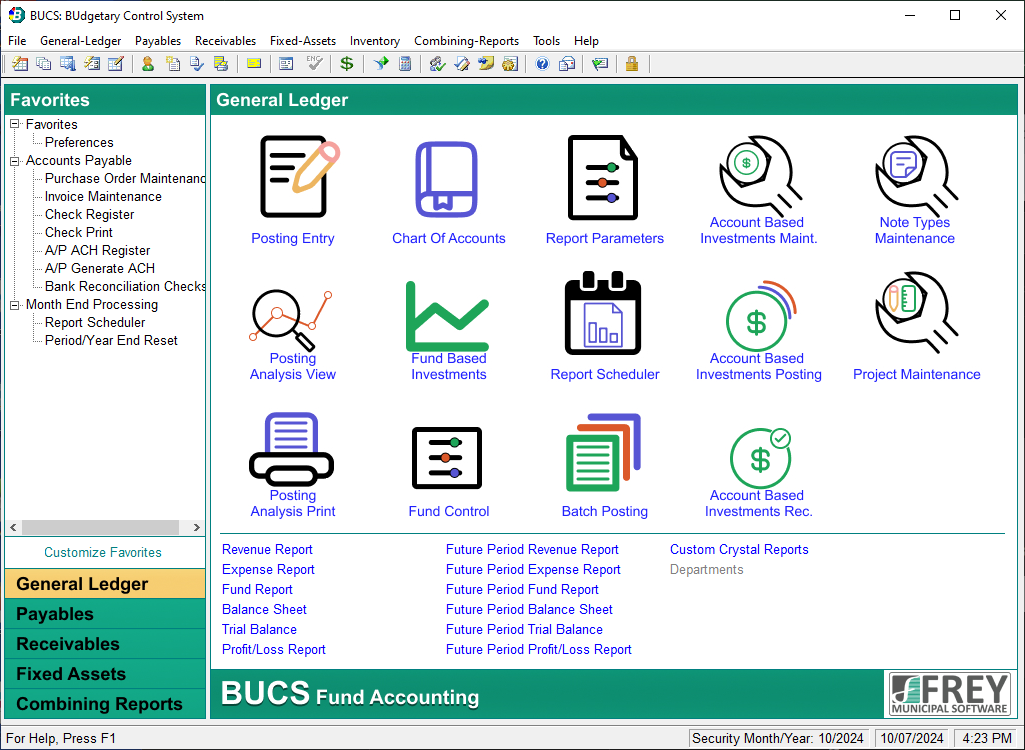Screen dimensions: 1025x750
Task: Open the Chart Of Accounts book icon
Action: [447, 179]
